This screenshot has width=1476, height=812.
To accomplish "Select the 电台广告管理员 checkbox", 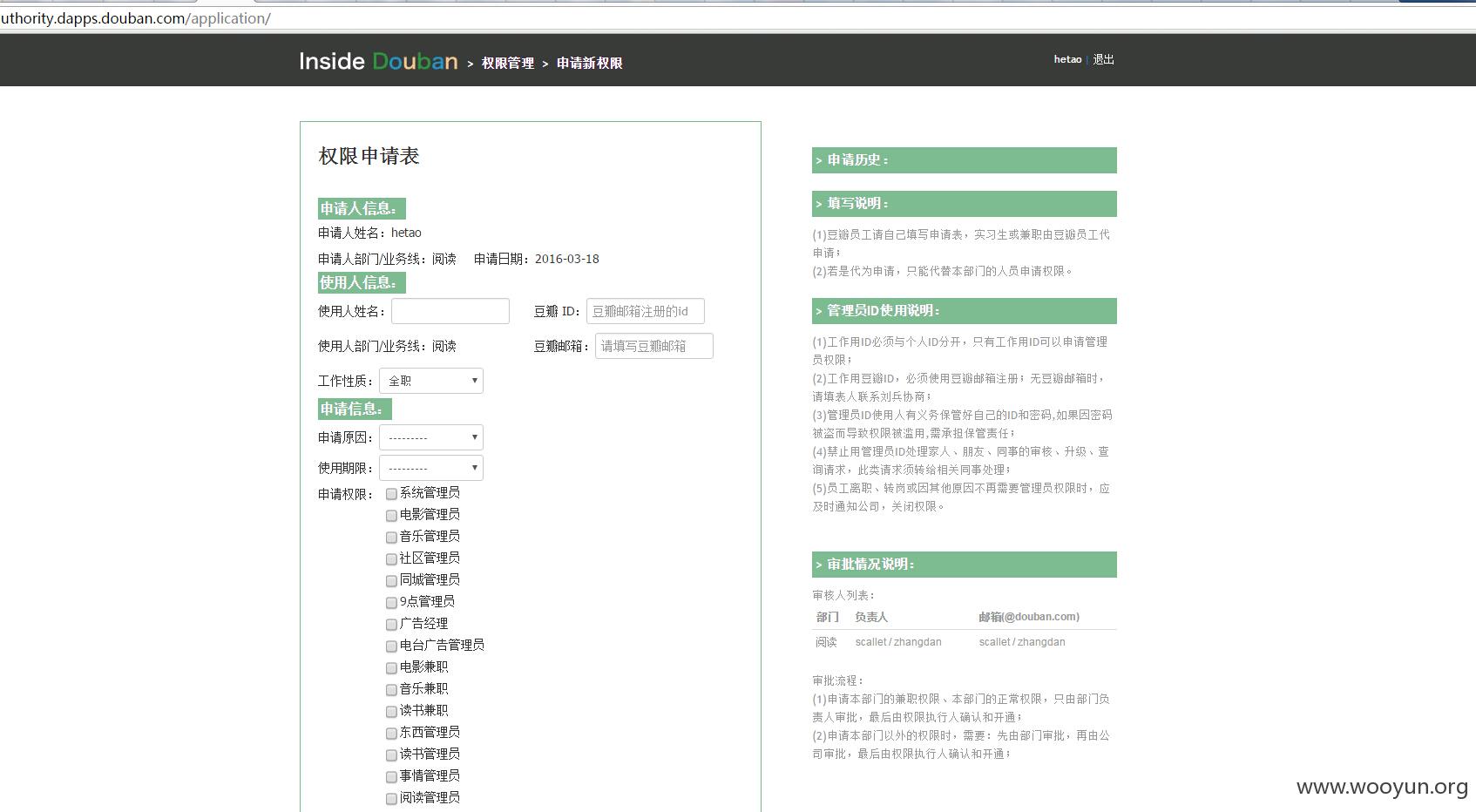I will (391, 646).
